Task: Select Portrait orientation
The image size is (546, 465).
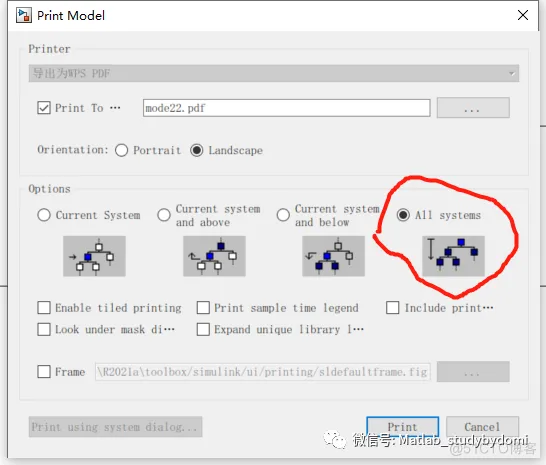Action: pos(122,150)
